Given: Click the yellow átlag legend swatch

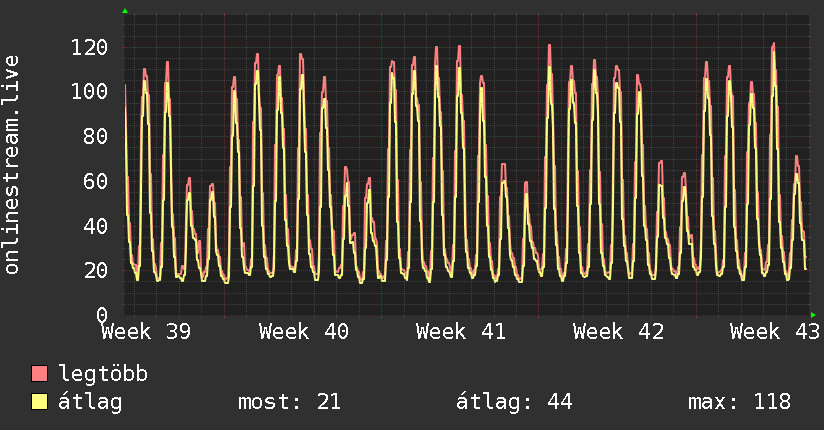Looking at the screenshot, I should point(39,402).
